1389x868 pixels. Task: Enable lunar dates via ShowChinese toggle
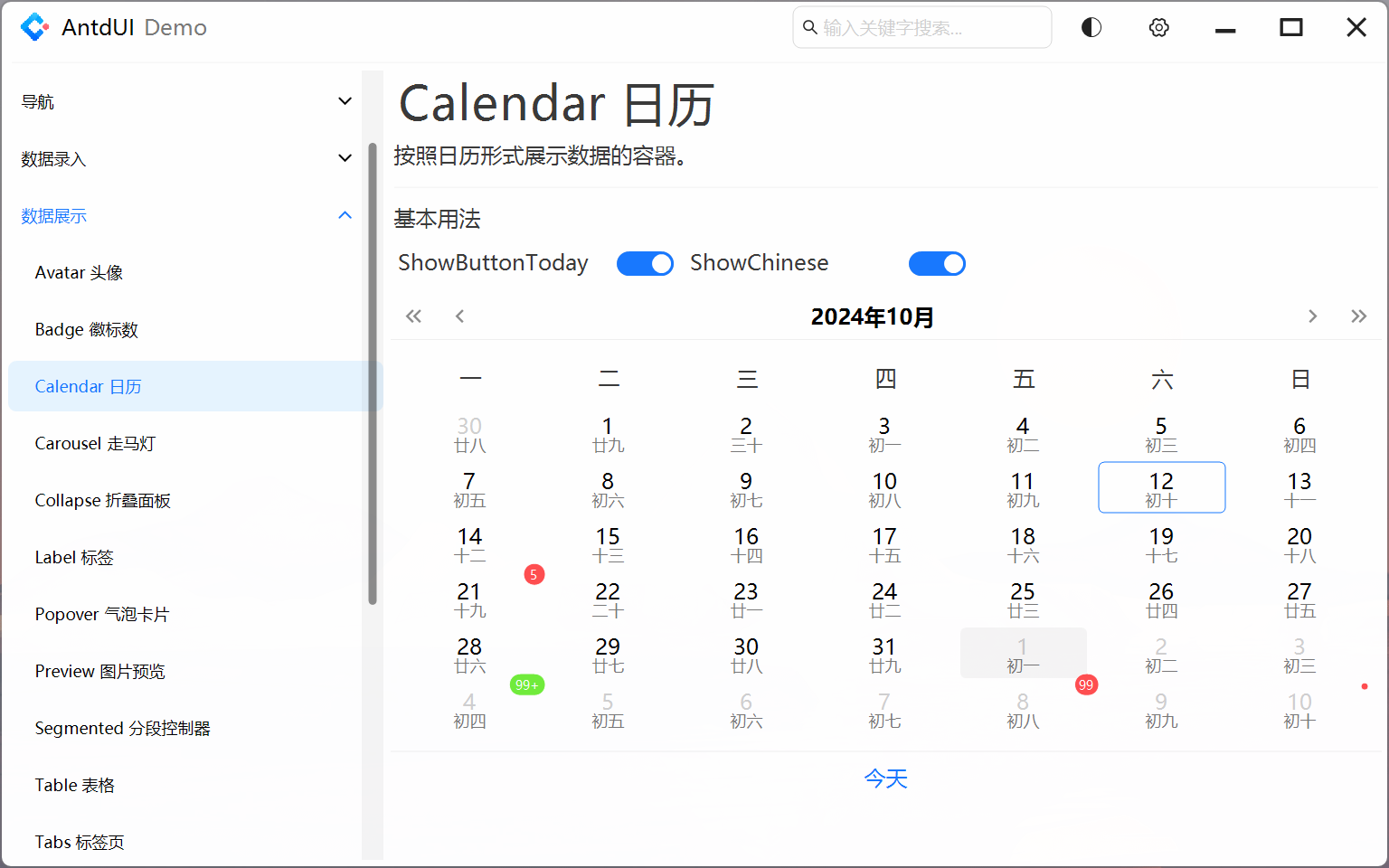pos(937,263)
